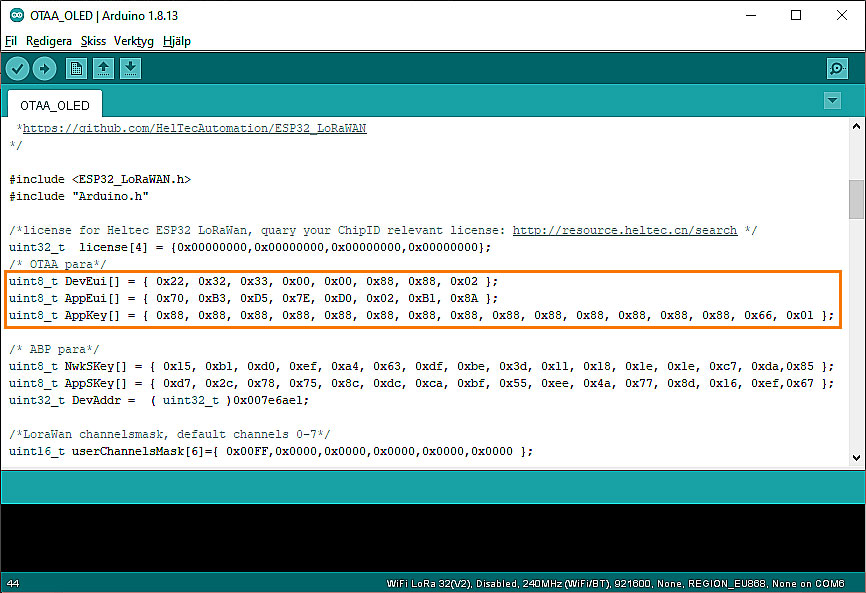Select the OTAA_OLED sketch tab

pos(54,105)
